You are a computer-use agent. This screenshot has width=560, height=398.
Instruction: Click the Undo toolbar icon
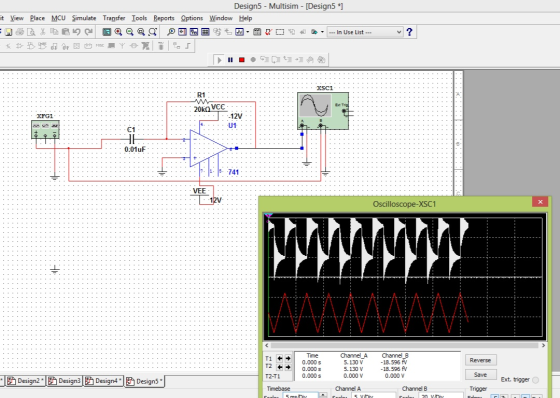(x=76, y=32)
